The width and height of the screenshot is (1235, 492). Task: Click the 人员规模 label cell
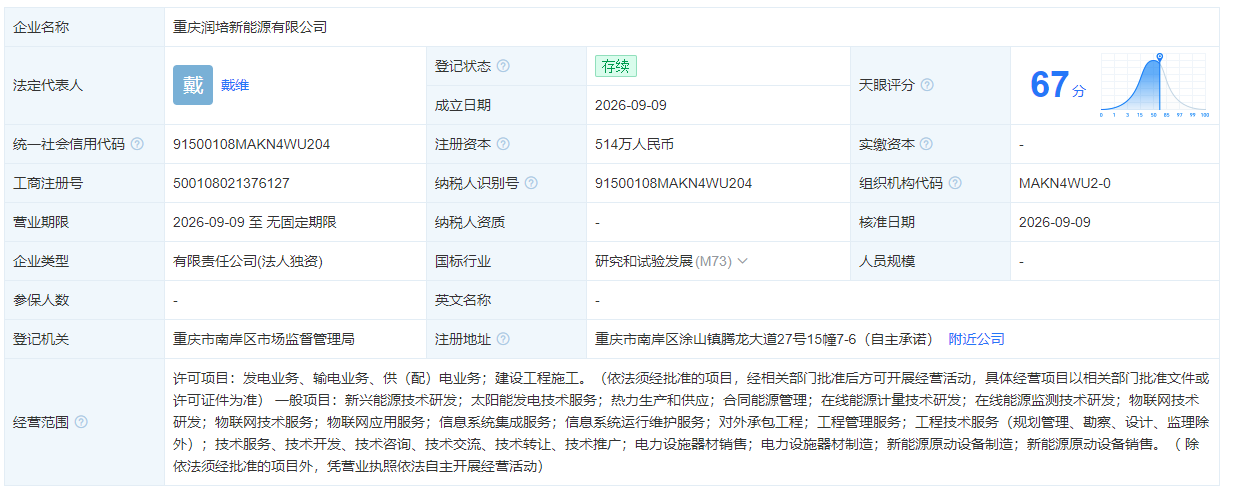[x=930, y=261]
